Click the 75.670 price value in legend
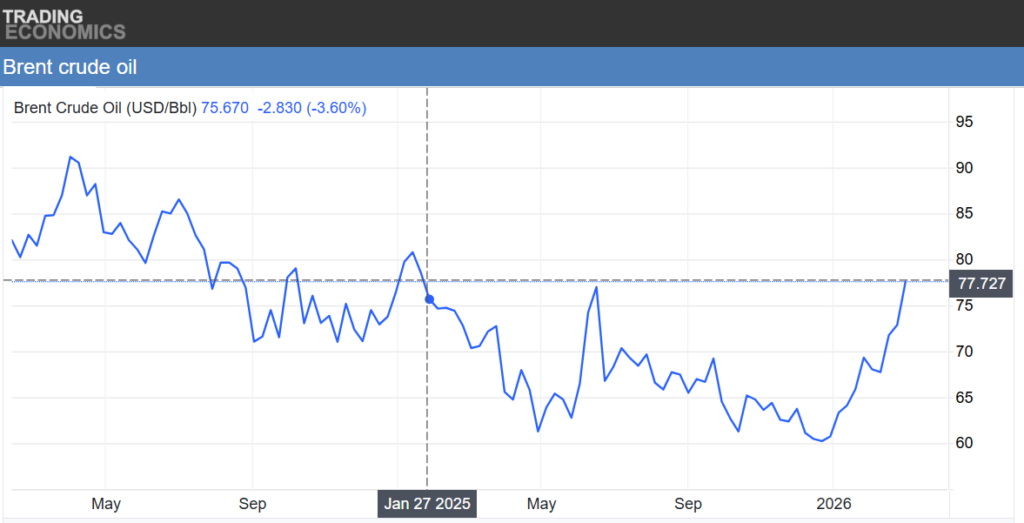The height and width of the screenshot is (523, 1024). (x=225, y=108)
